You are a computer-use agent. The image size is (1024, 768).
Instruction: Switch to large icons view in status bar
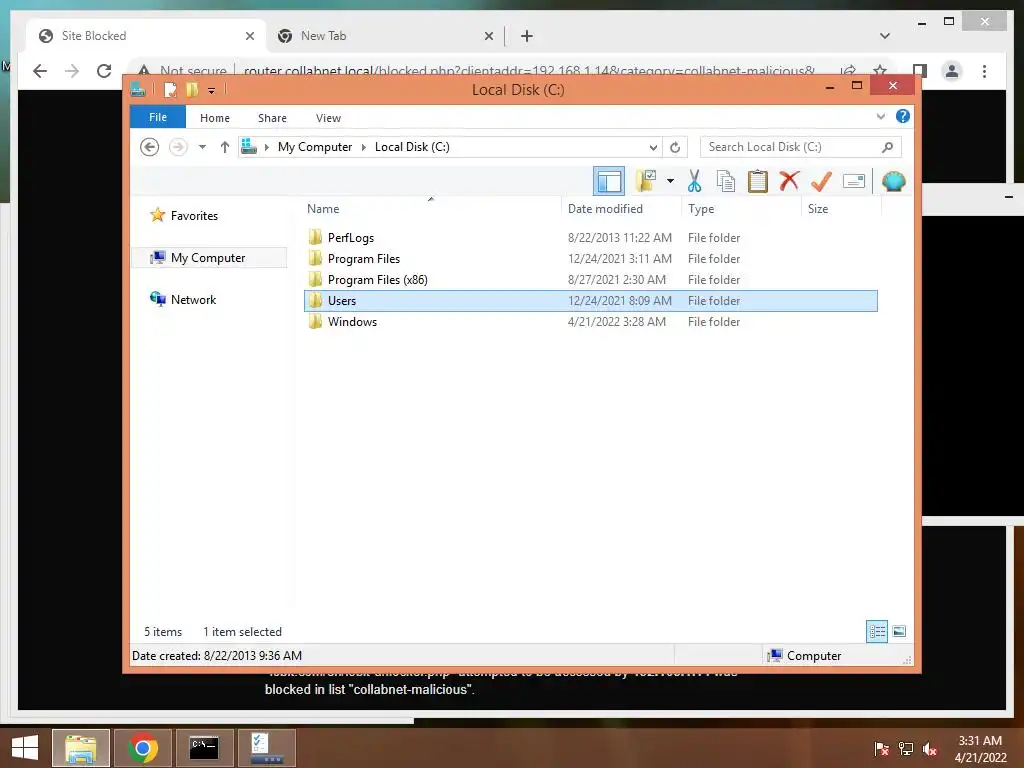pyautogui.click(x=899, y=631)
